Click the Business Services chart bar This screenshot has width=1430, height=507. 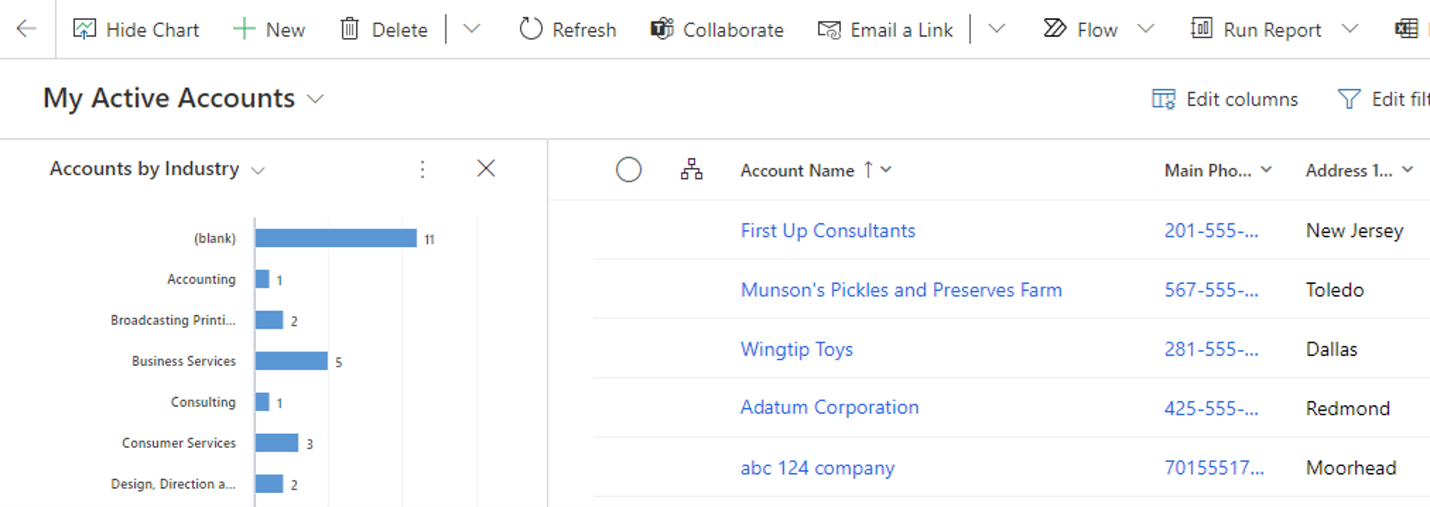291,361
